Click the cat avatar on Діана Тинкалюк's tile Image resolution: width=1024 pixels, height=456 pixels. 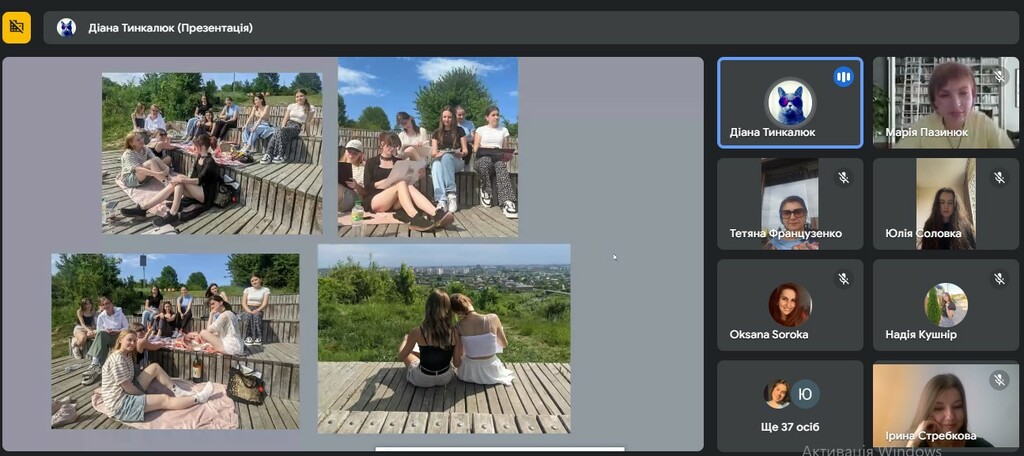pyautogui.click(x=790, y=102)
